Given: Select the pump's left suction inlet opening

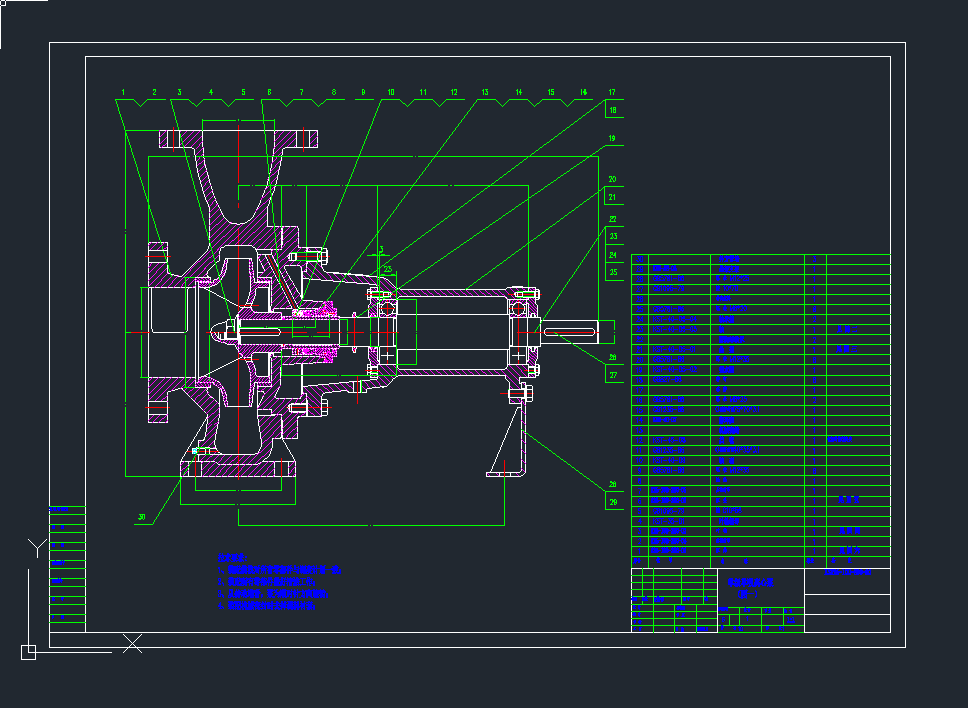Looking at the screenshot, I should pos(165,323).
